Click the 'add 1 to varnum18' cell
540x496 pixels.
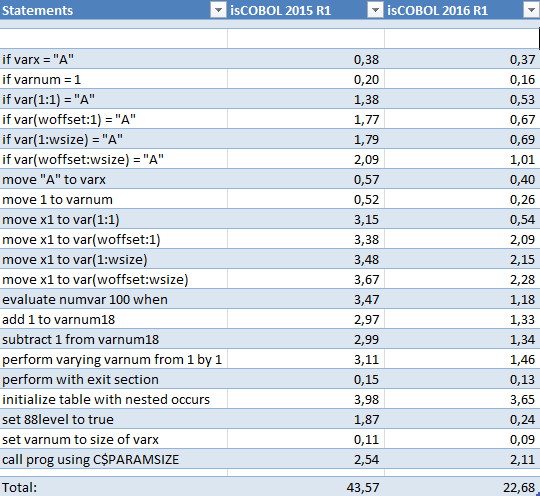pos(114,319)
